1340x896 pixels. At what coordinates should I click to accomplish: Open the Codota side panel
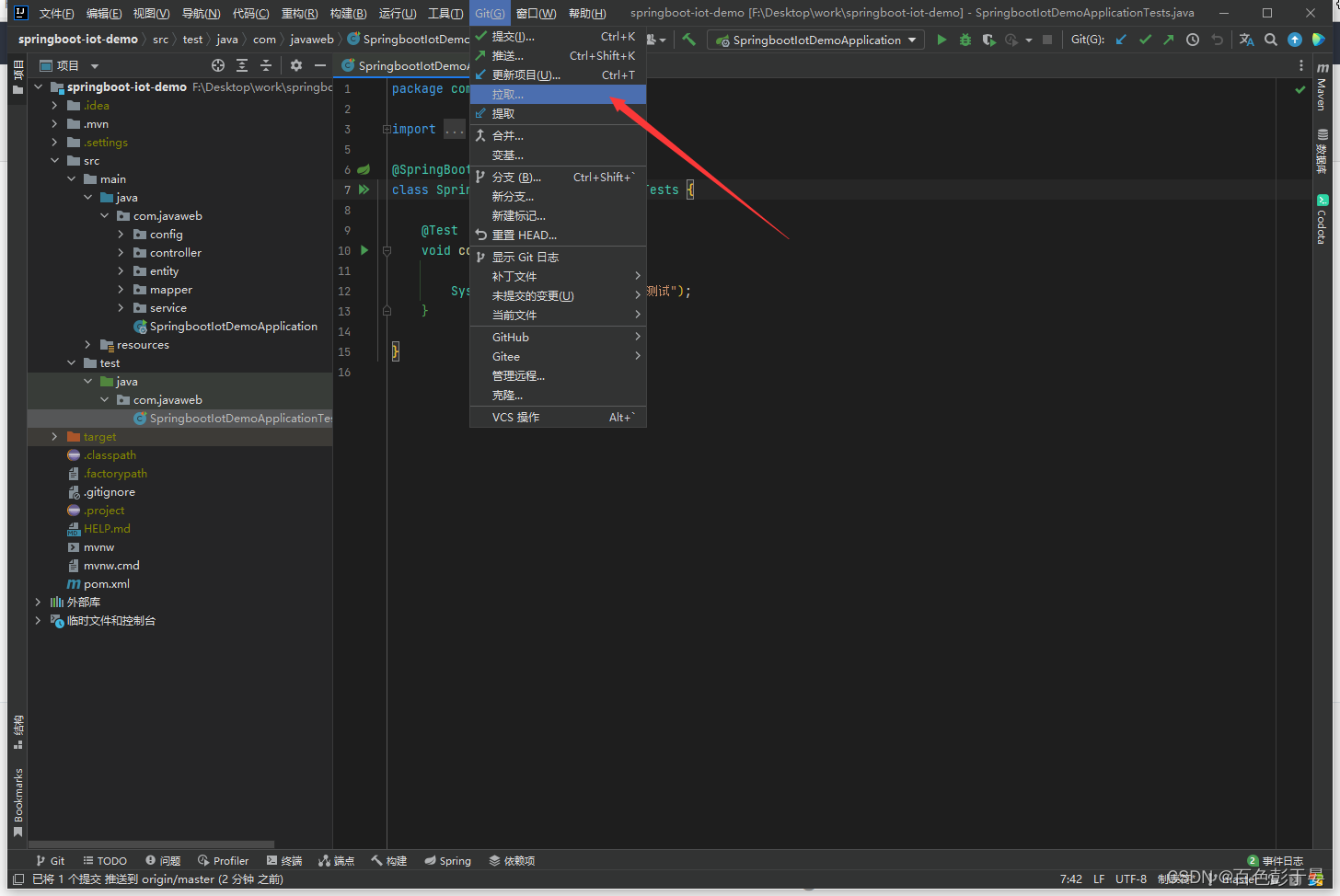(x=1323, y=219)
